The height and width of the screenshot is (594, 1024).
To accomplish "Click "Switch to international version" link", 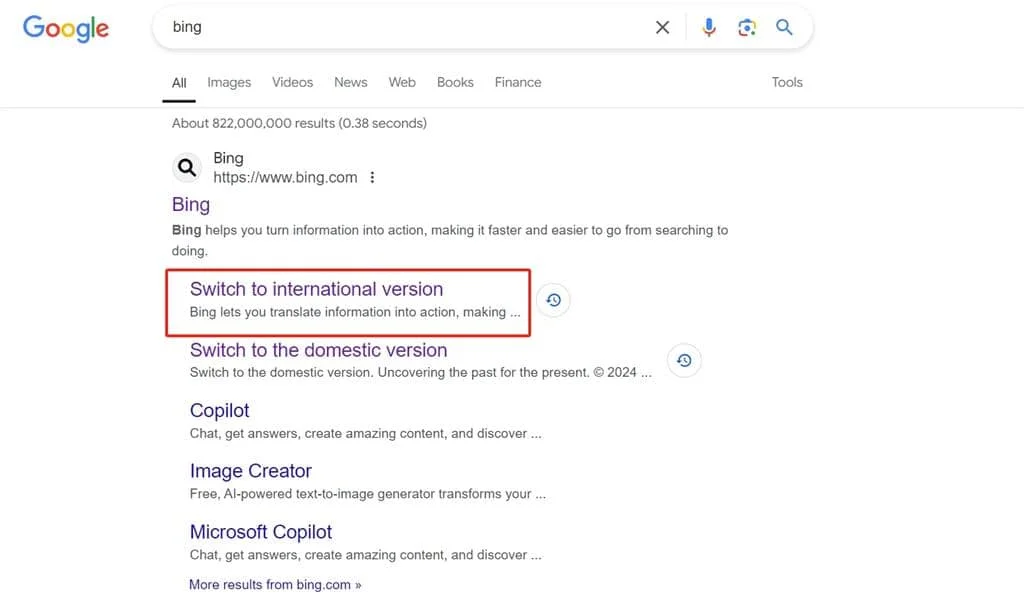I will point(317,289).
